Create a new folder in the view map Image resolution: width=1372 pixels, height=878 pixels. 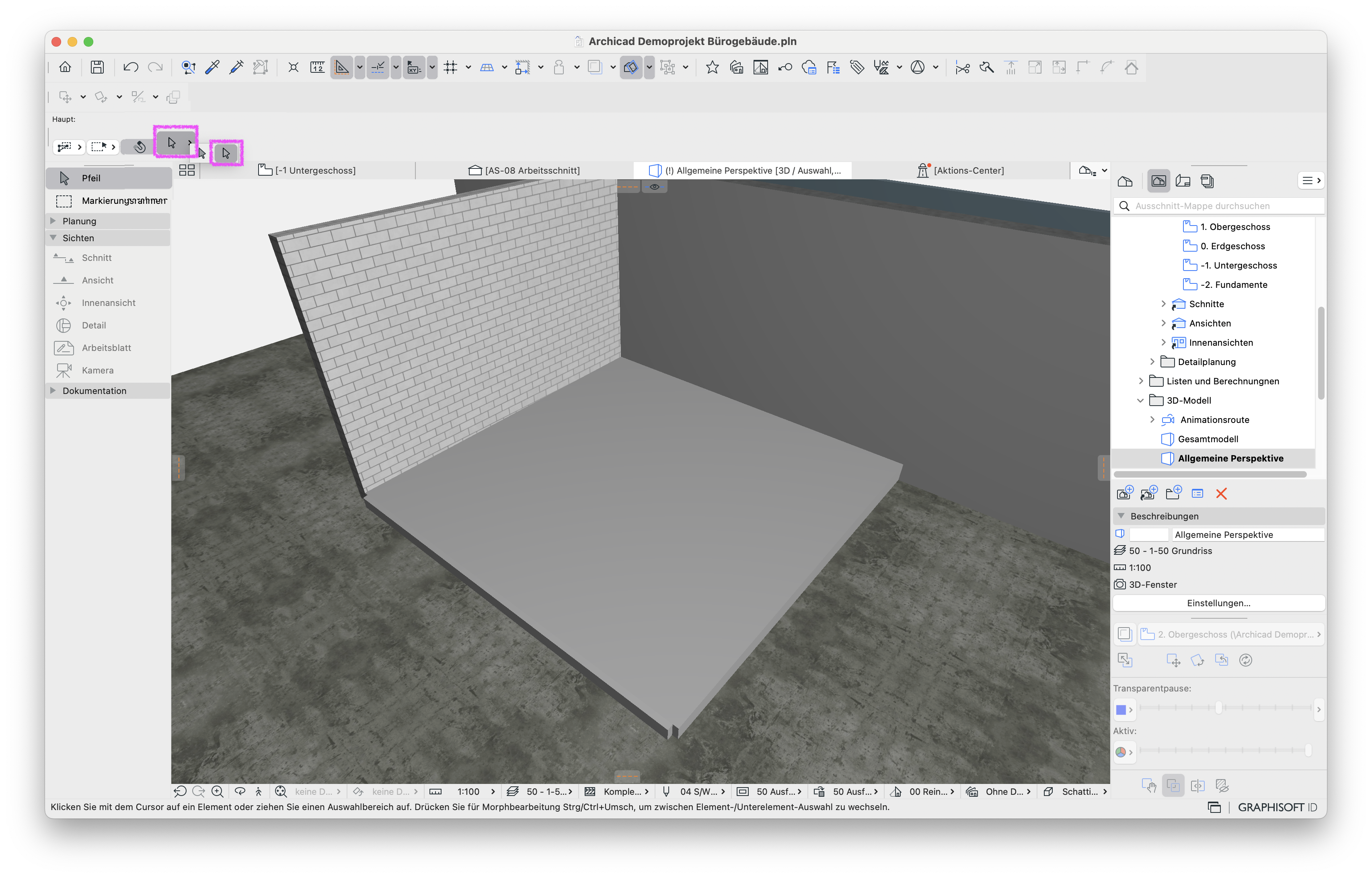(x=1173, y=493)
